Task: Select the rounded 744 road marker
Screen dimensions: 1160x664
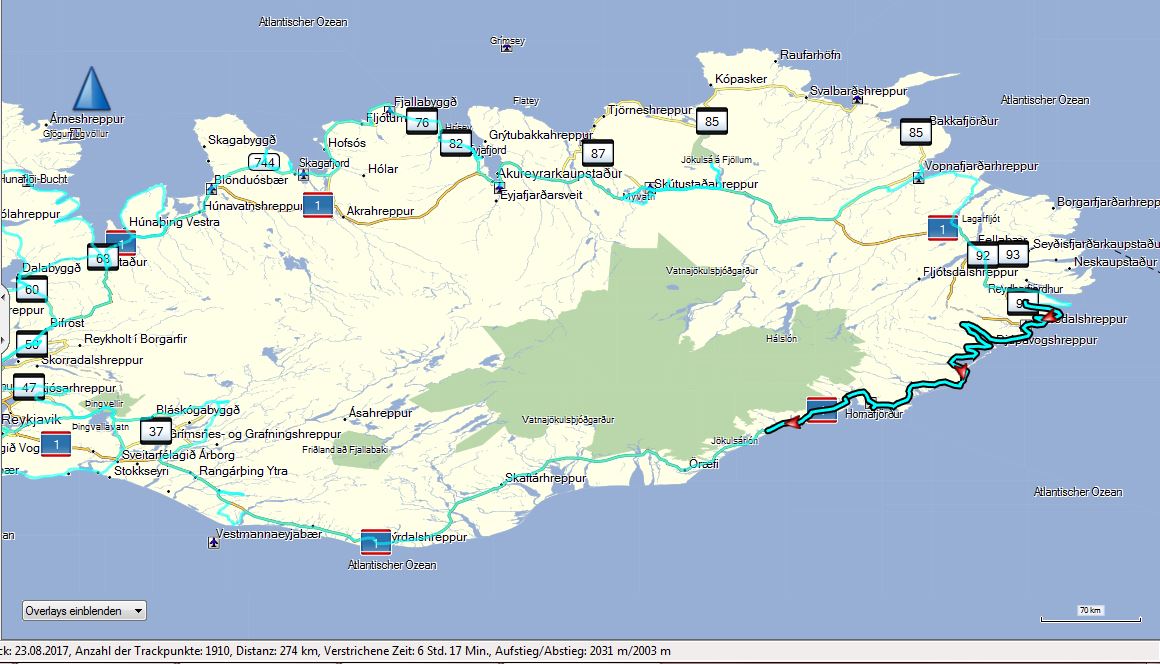Action: point(264,162)
